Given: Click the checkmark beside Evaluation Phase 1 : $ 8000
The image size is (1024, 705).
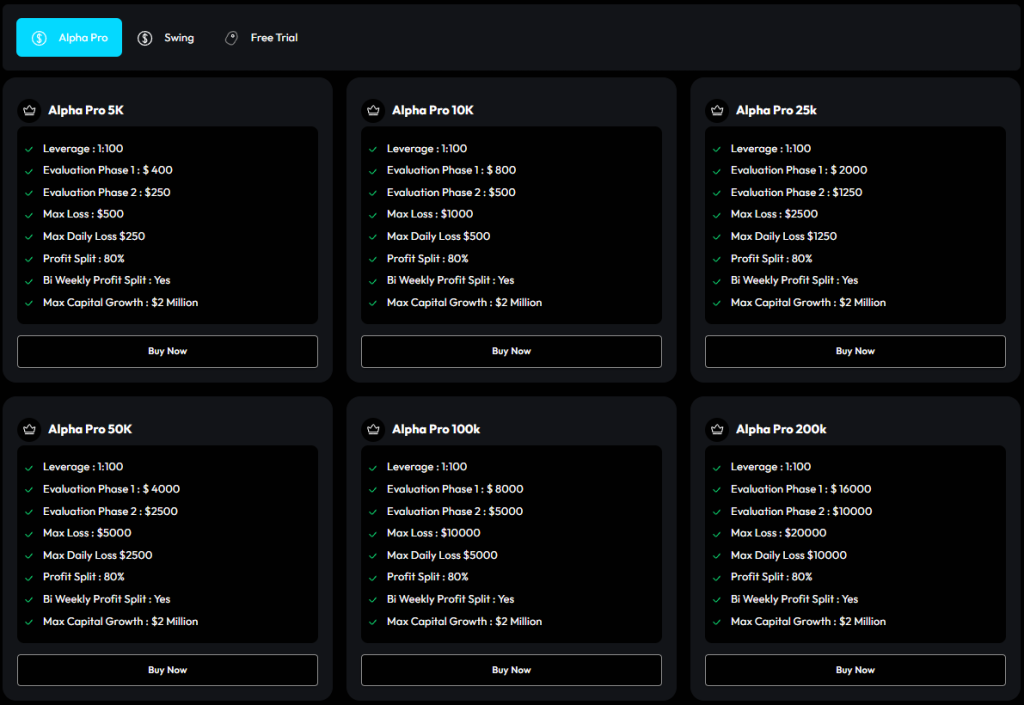Looking at the screenshot, I should 373,490.
